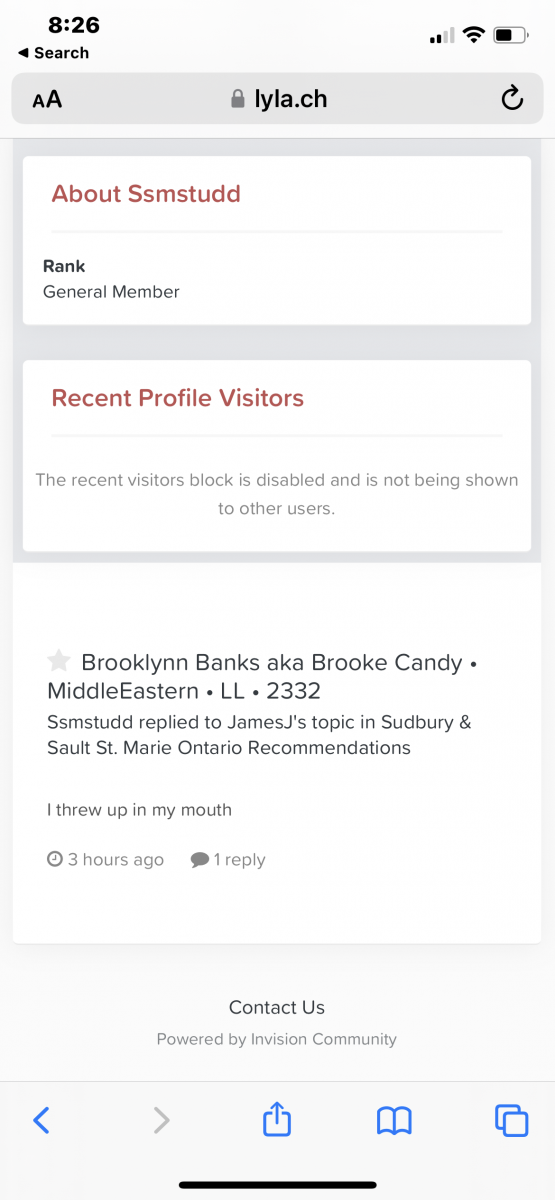This screenshot has width=555, height=1200.
Task: Reload the page with refresh icon
Action: 511,98
